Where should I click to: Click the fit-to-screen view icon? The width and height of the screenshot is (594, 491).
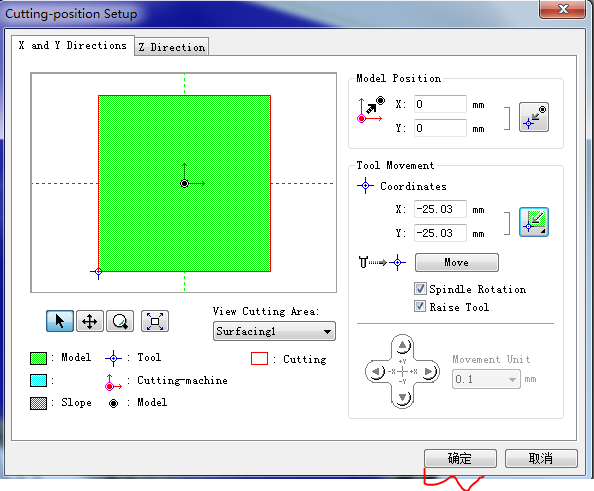tap(155, 321)
